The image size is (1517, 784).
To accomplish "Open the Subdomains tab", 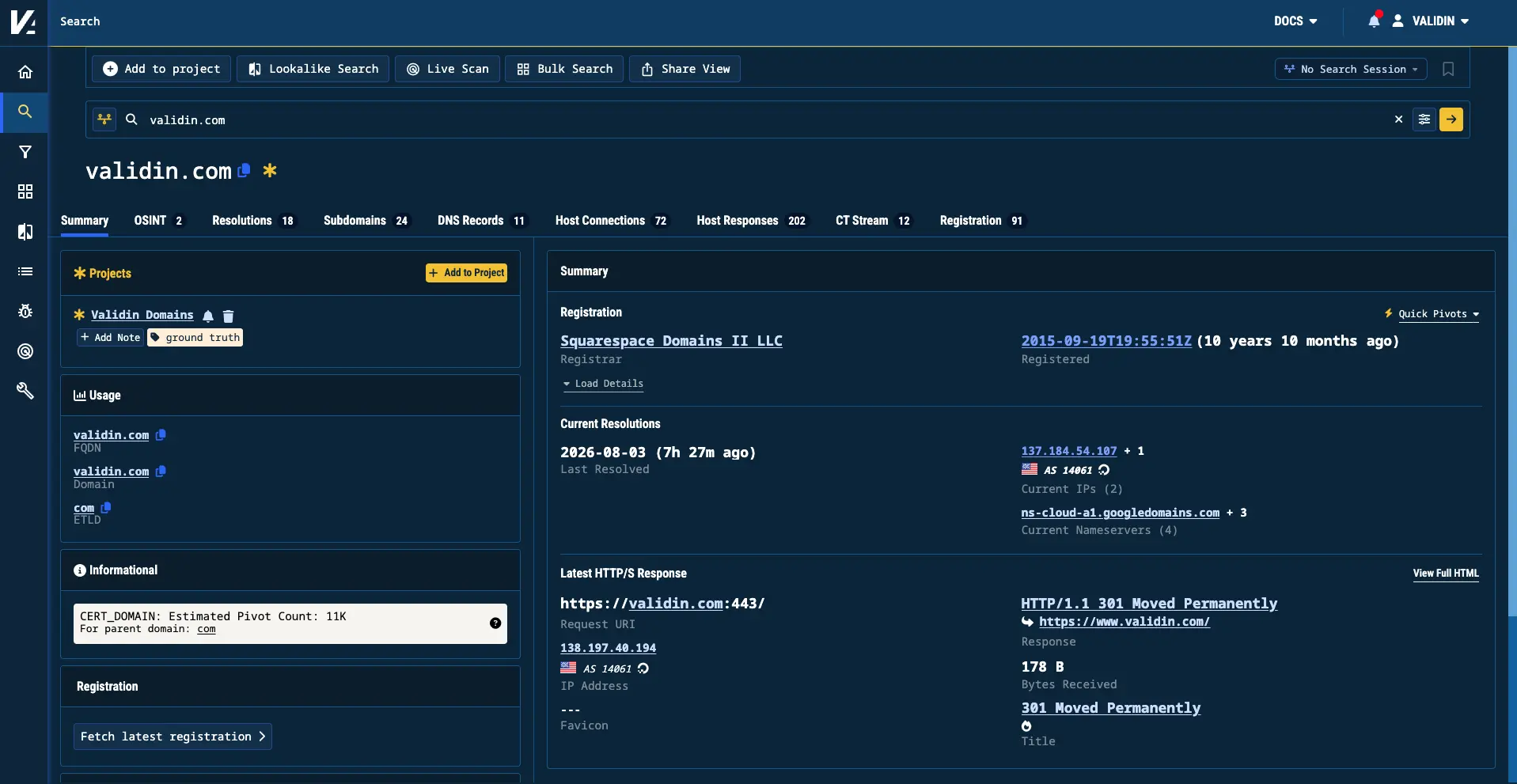I will pos(366,221).
